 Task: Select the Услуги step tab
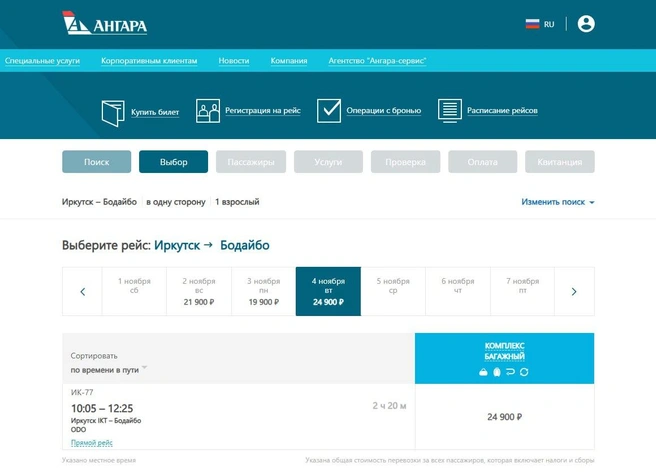pyautogui.click(x=328, y=162)
